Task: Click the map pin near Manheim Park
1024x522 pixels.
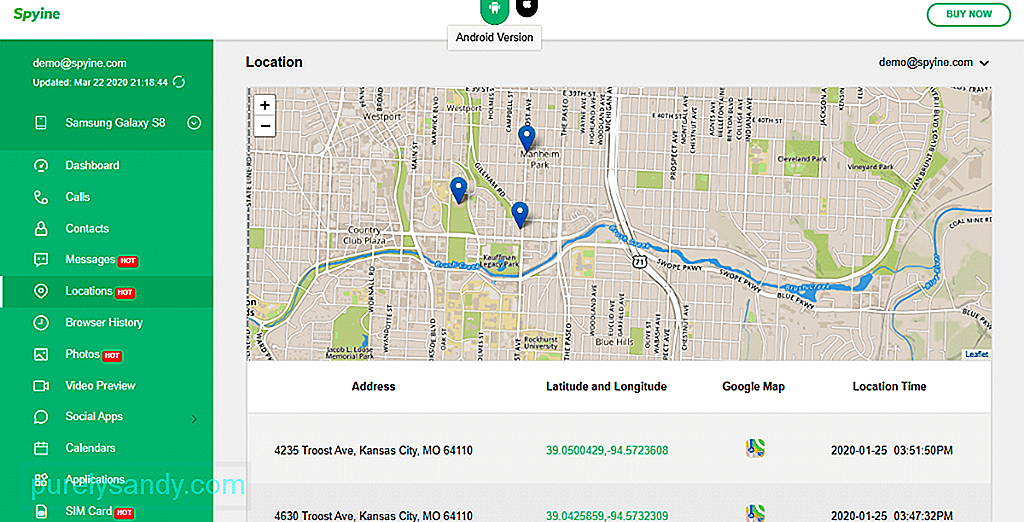Action: (x=526, y=139)
